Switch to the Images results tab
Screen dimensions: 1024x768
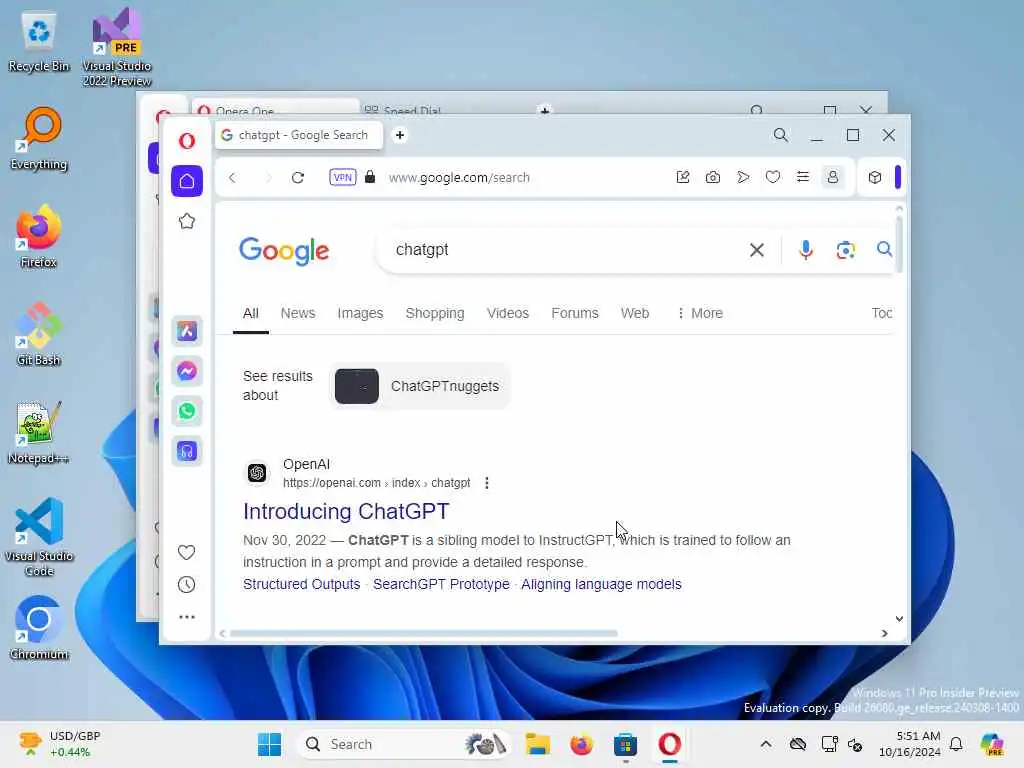pyautogui.click(x=360, y=313)
